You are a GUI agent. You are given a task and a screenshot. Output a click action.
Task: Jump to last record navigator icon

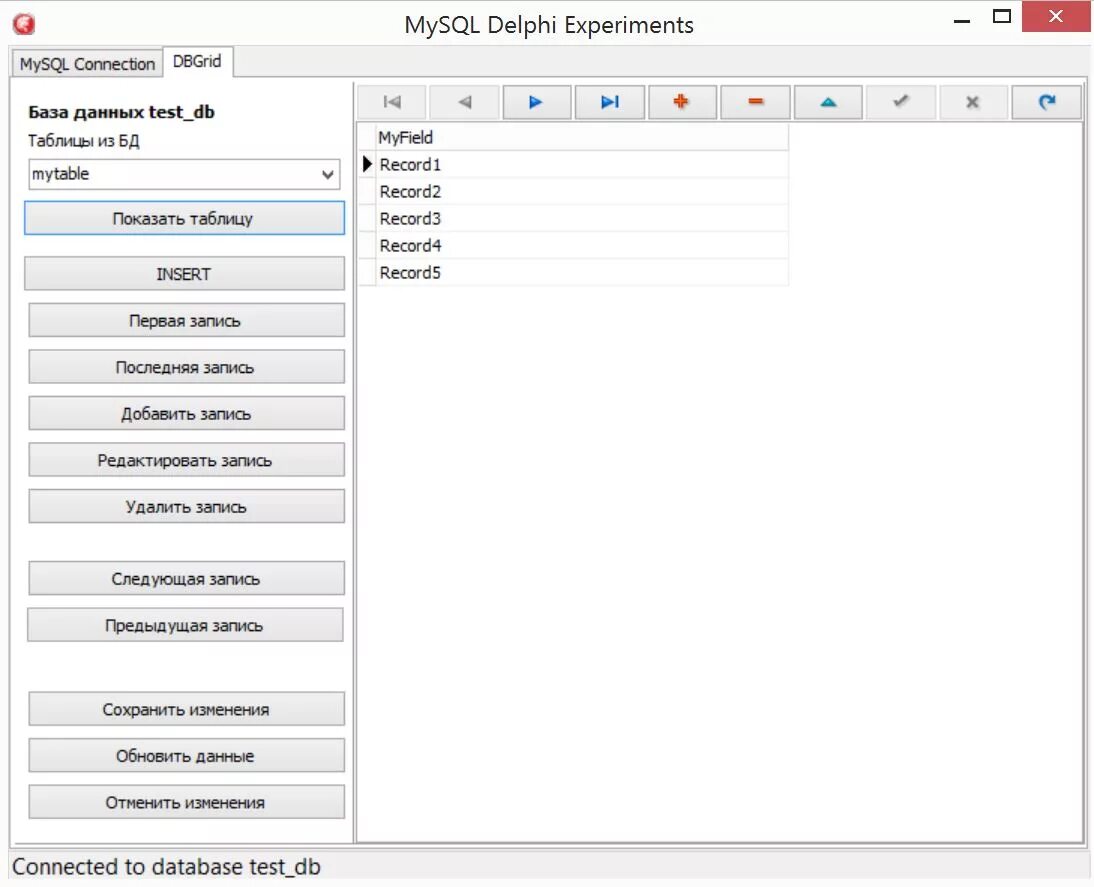pyautogui.click(x=610, y=103)
